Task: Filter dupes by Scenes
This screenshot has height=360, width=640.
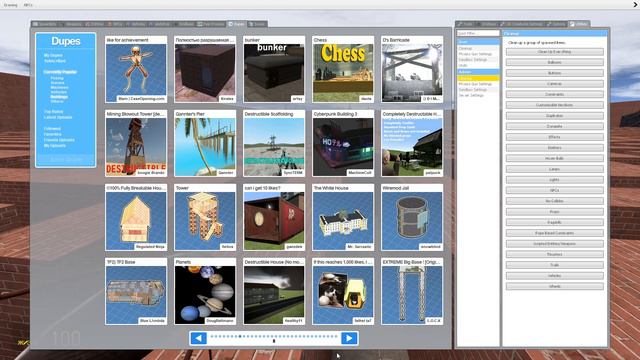Action: (x=57, y=82)
